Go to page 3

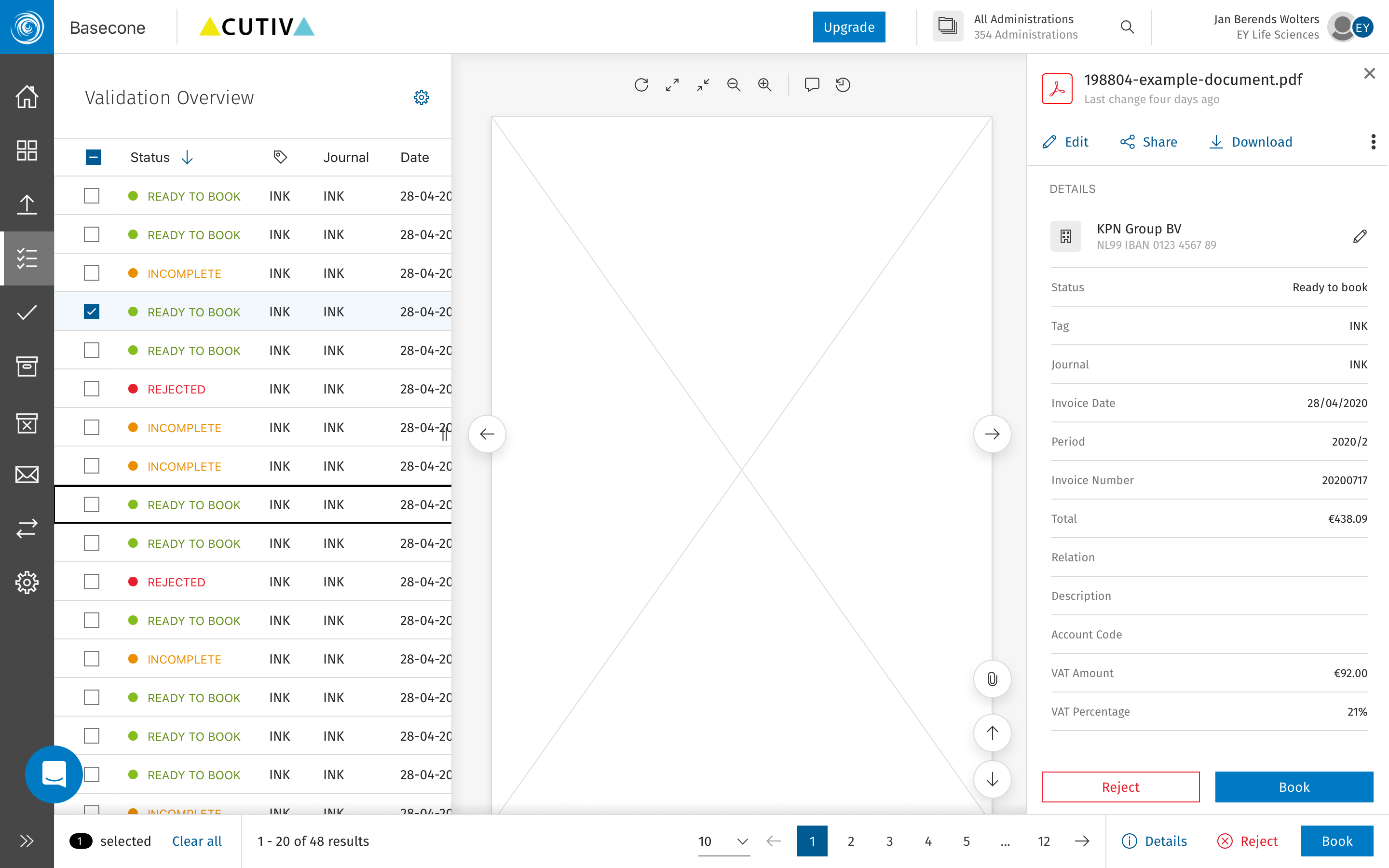(889, 841)
